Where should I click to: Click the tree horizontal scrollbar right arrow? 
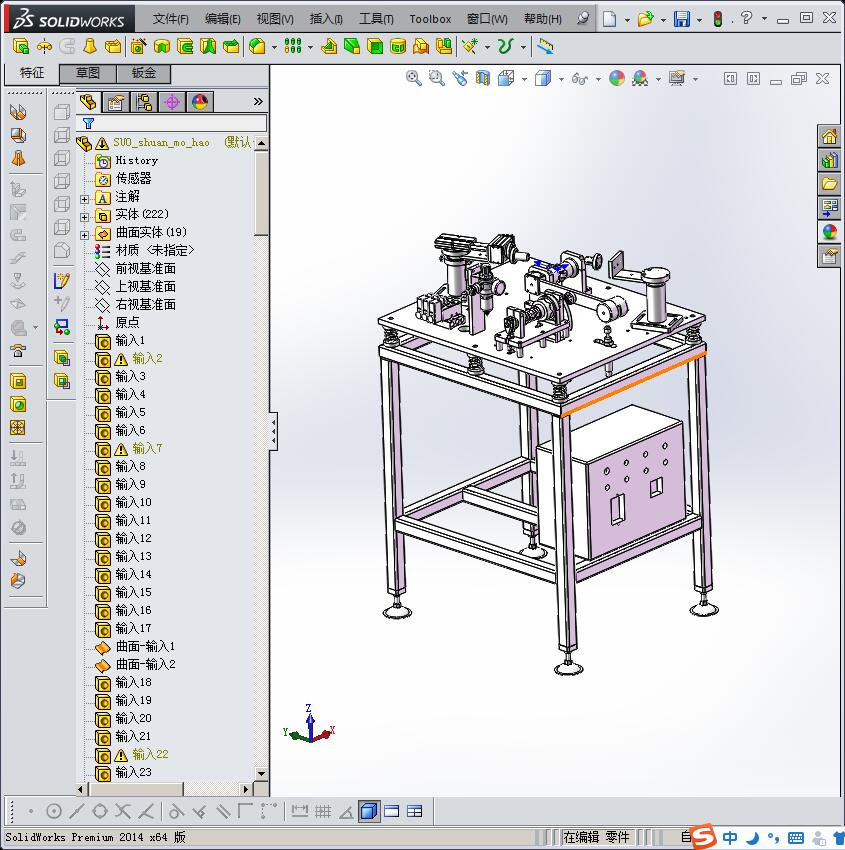(x=246, y=789)
